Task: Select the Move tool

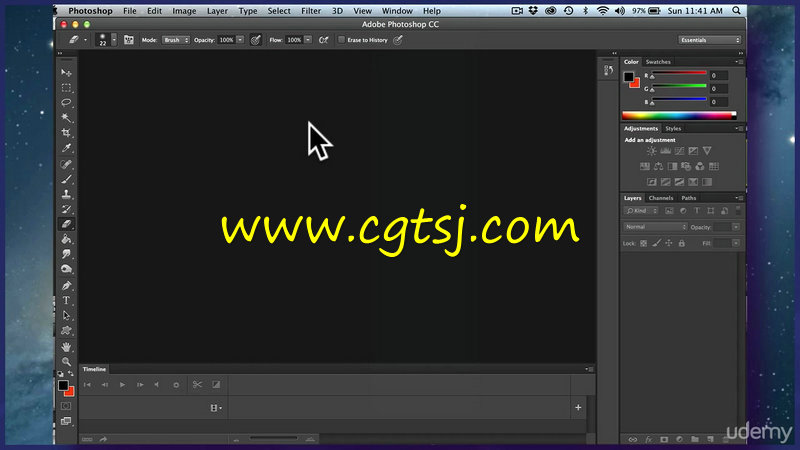Action: point(66,73)
